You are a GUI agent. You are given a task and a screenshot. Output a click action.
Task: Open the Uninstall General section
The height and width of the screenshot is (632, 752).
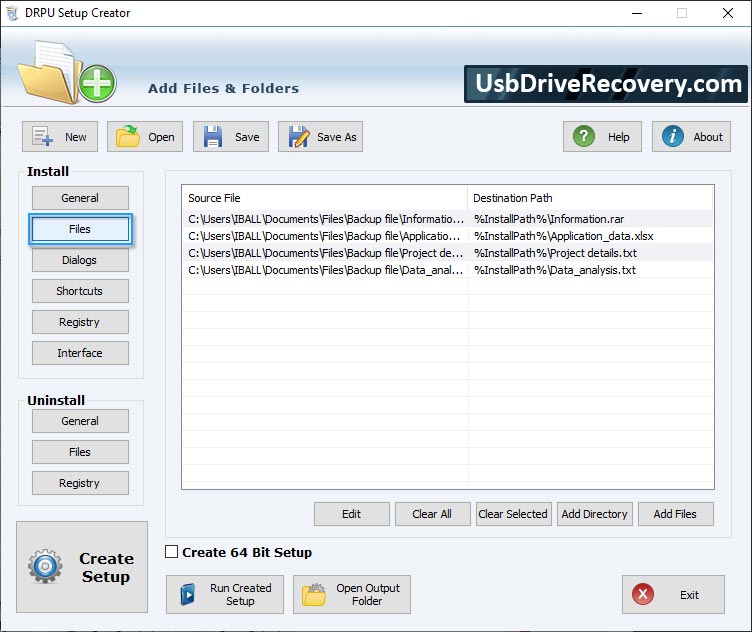click(x=80, y=421)
